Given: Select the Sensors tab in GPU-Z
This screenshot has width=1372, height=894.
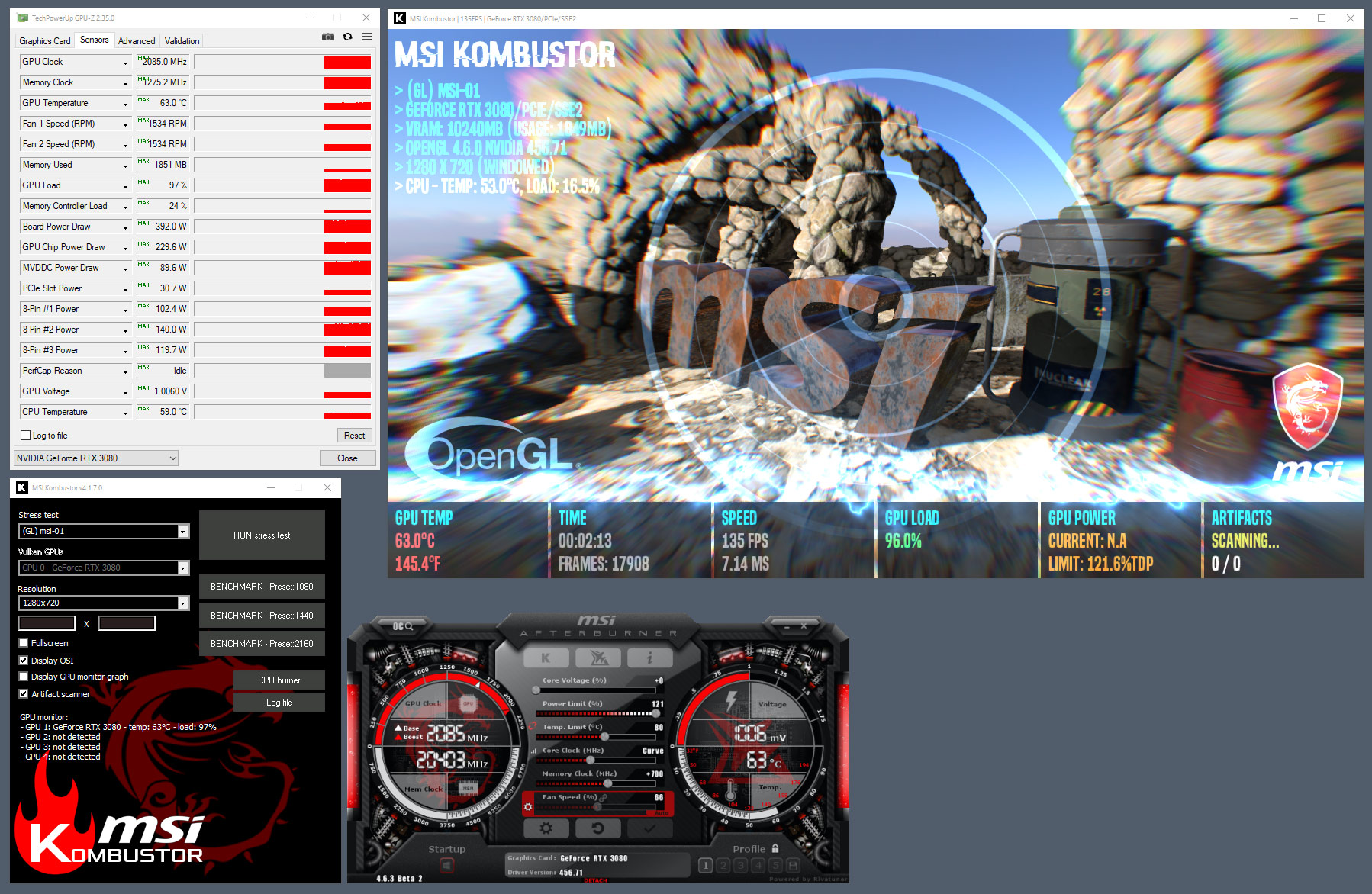Looking at the screenshot, I should coord(95,40).
